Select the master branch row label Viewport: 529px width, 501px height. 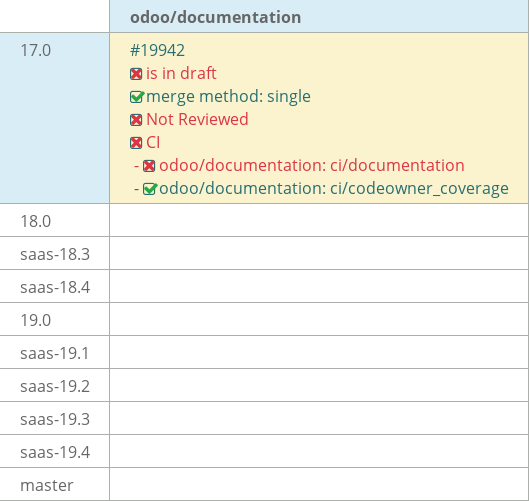pyautogui.click(x=47, y=485)
